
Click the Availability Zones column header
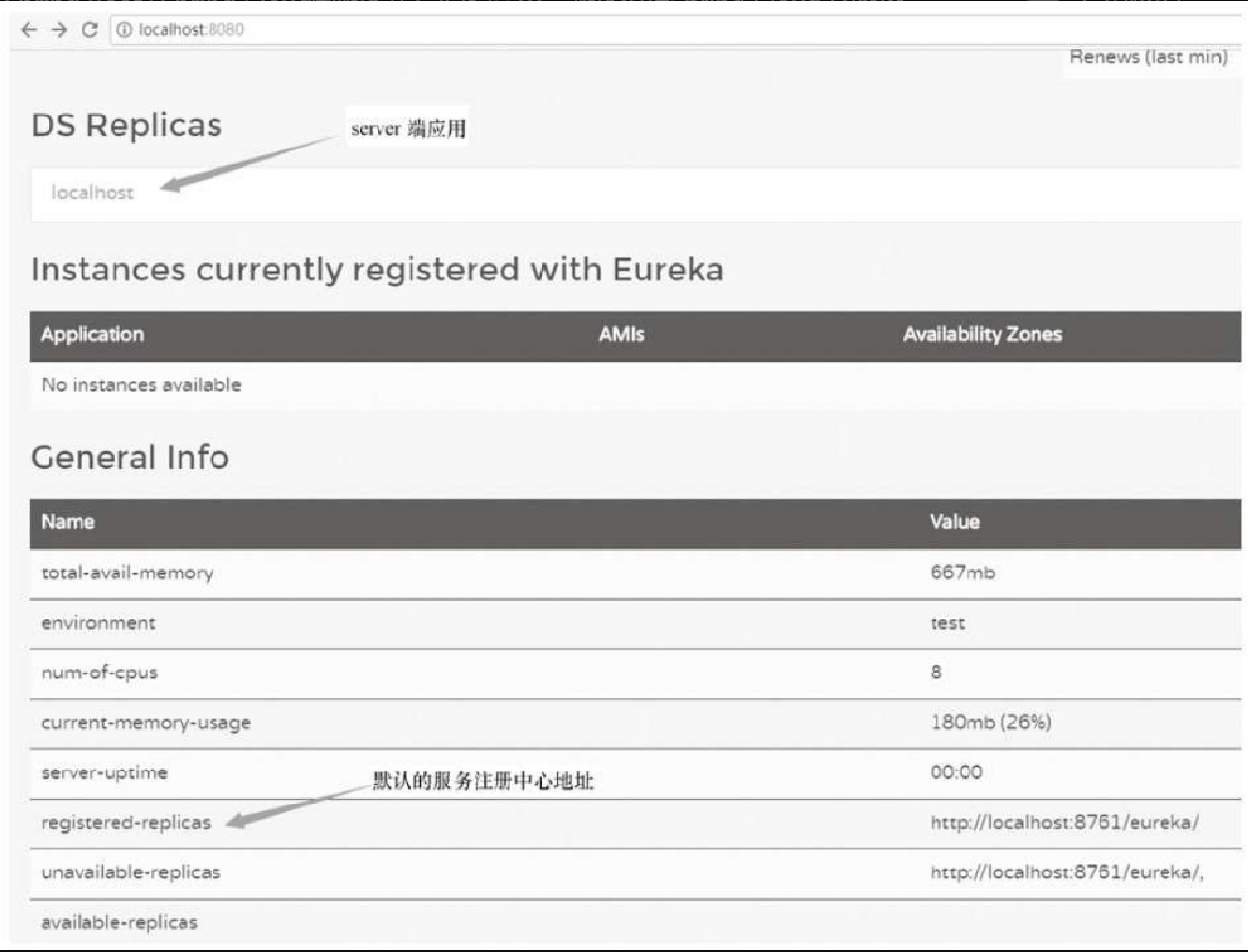(x=983, y=335)
